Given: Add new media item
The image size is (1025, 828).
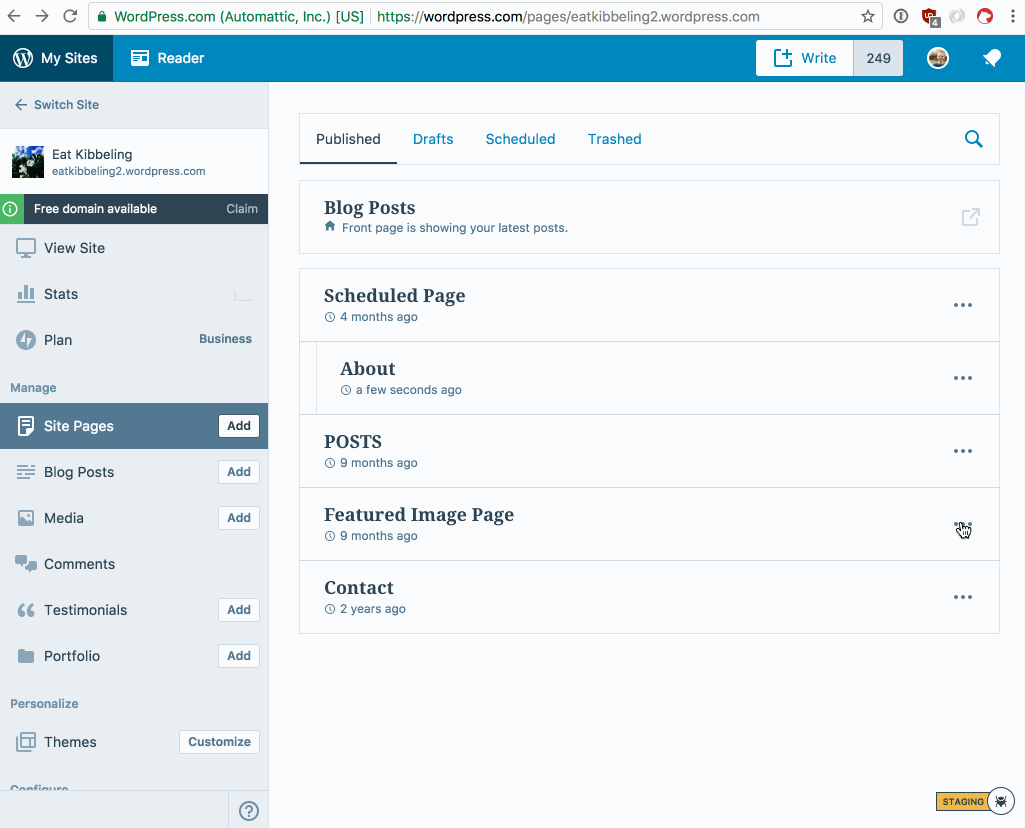Looking at the screenshot, I should [239, 518].
